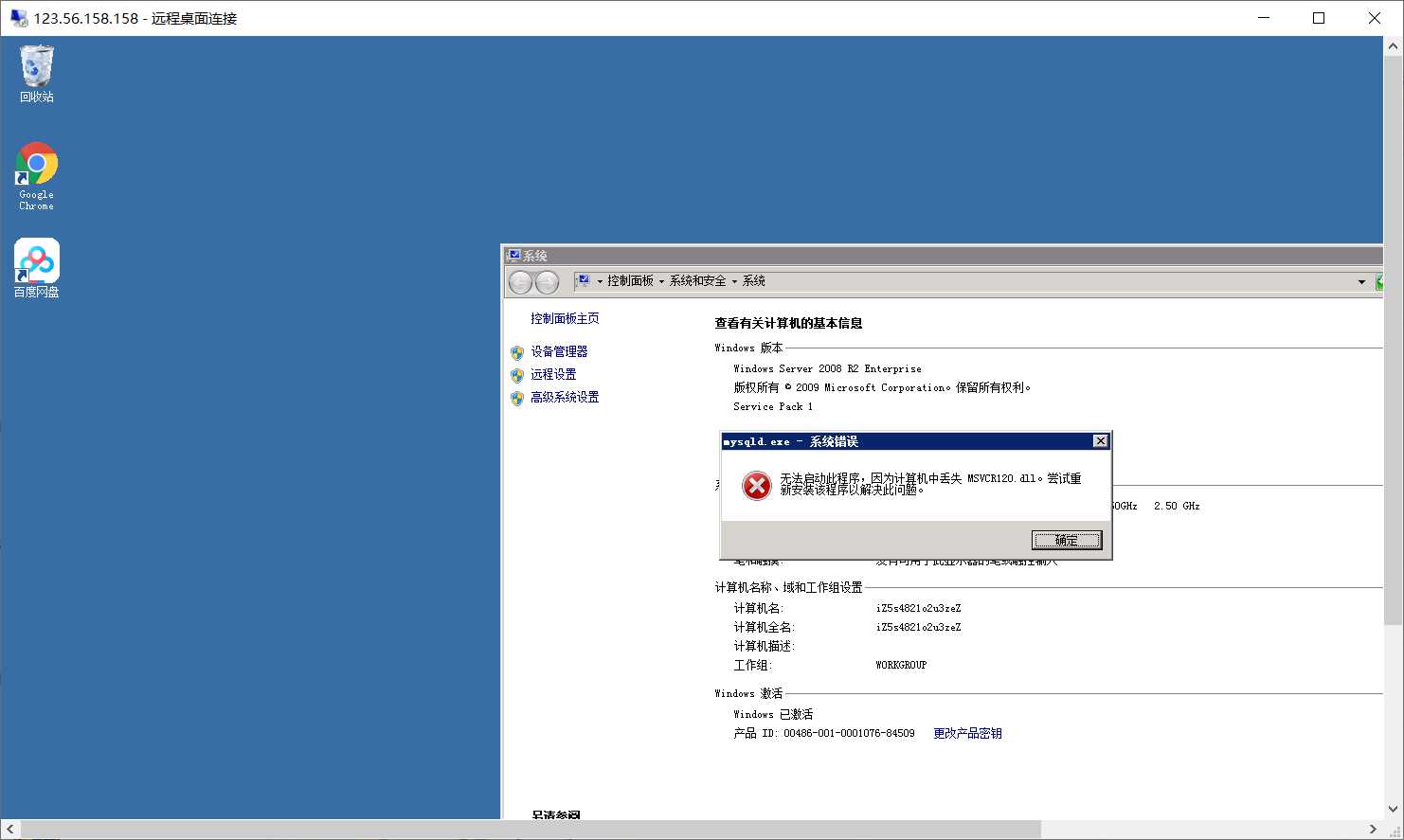Click the mysqld.exe - 系统错误 dialog title
1404x840 pixels.
tap(791, 441)
